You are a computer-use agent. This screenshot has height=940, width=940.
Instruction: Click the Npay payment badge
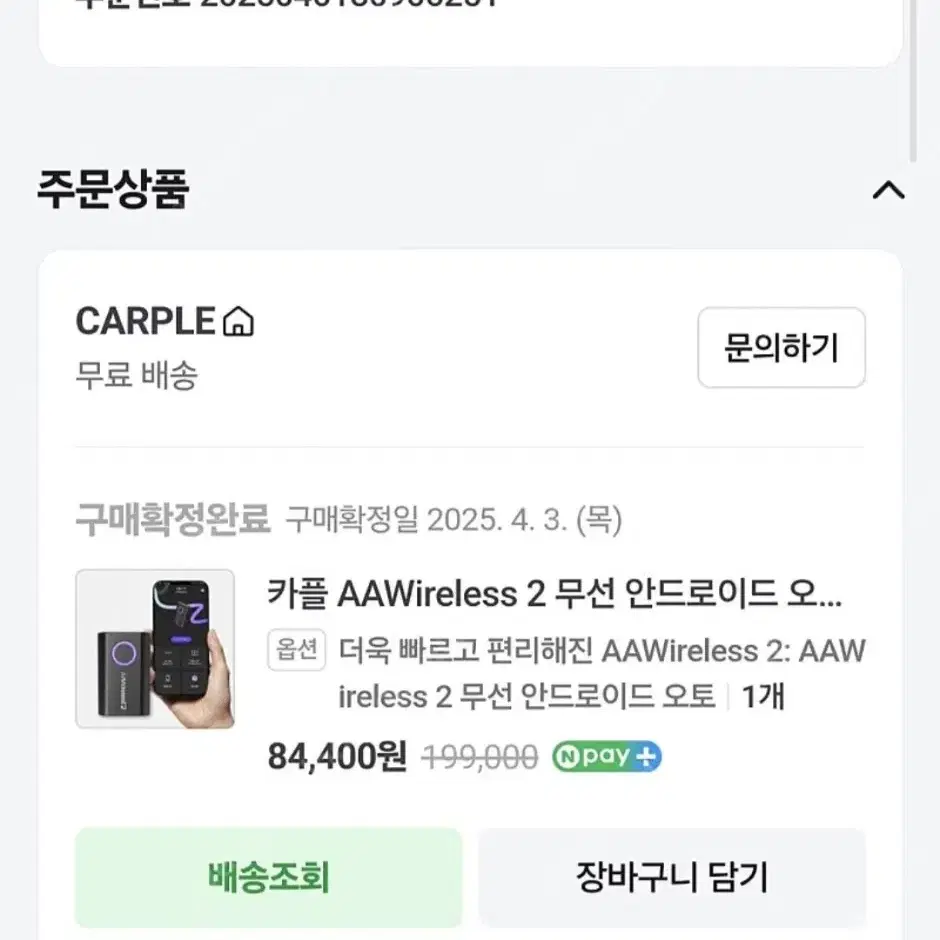click(605, 756)
